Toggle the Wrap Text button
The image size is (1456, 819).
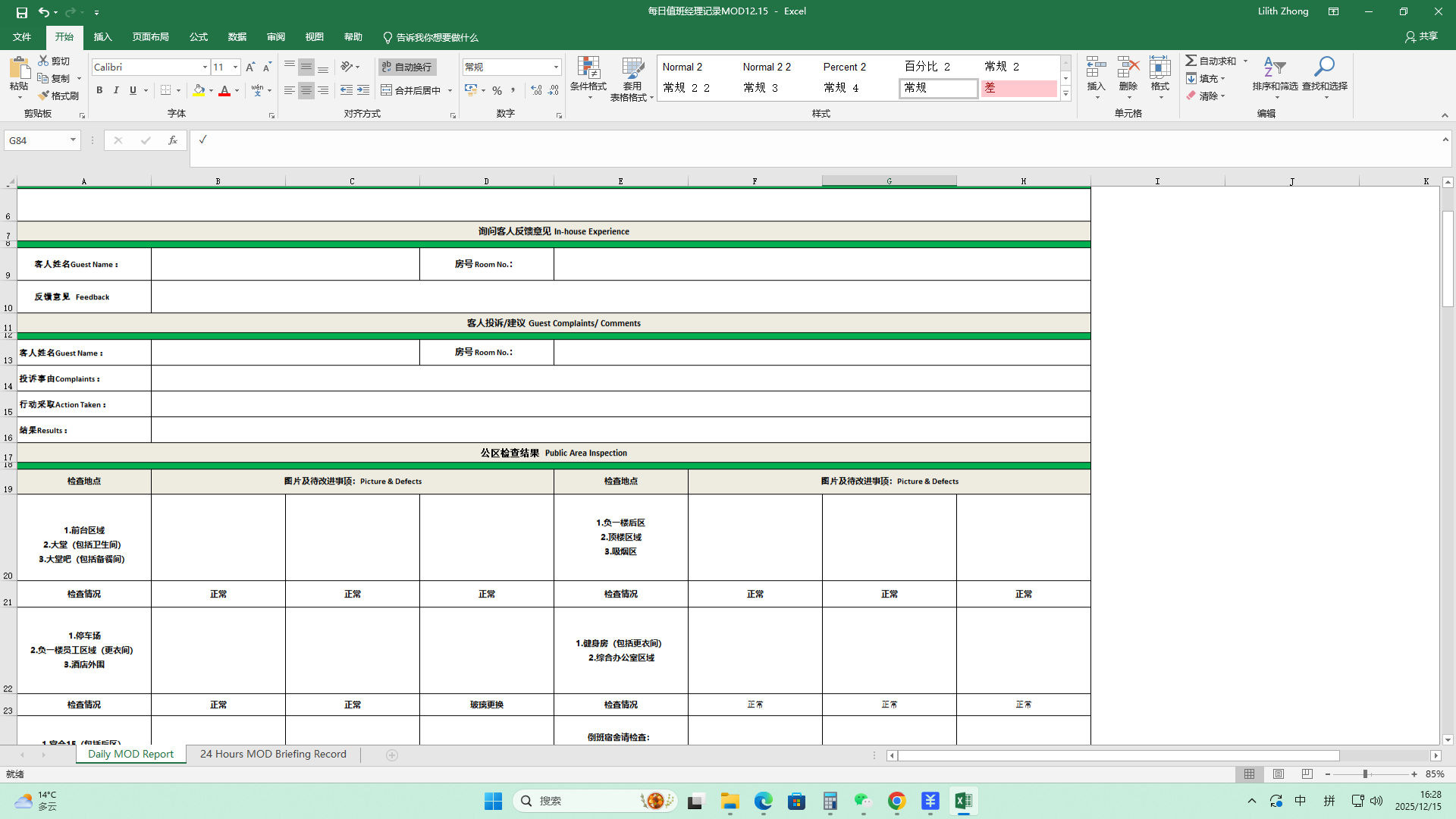click(407, 67)
